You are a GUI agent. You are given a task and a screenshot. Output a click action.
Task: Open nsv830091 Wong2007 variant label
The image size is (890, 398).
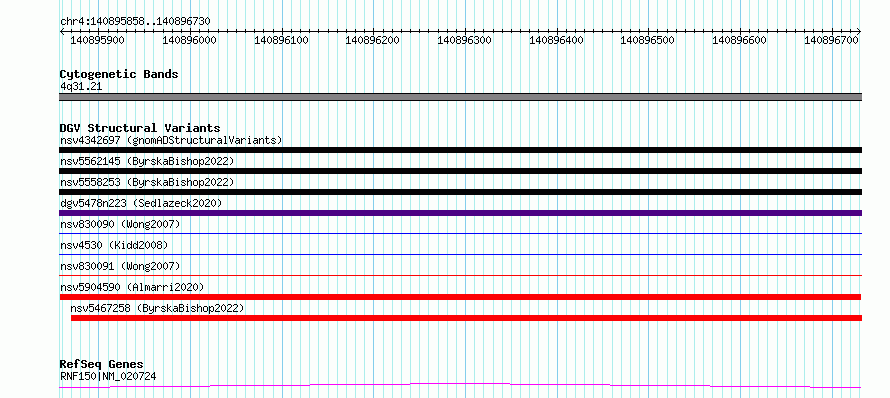[x=120, y=266]
